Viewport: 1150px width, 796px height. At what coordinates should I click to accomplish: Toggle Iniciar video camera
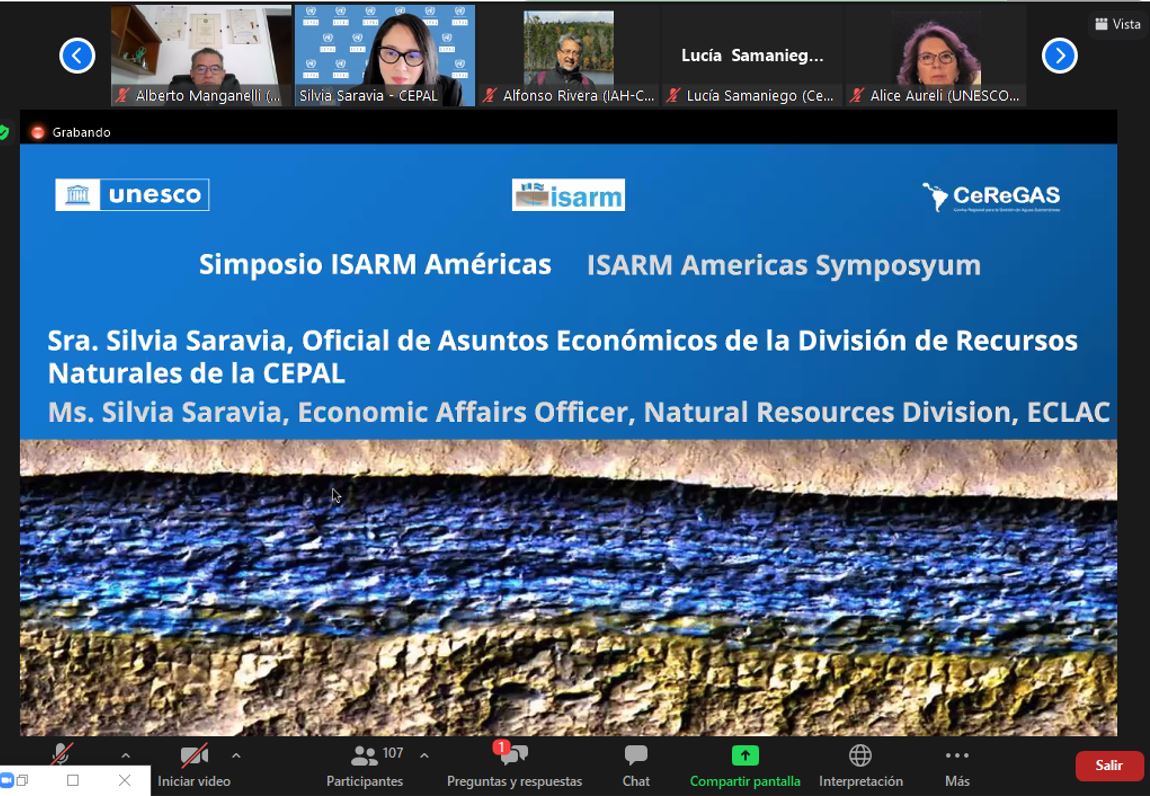click(194, 766)
